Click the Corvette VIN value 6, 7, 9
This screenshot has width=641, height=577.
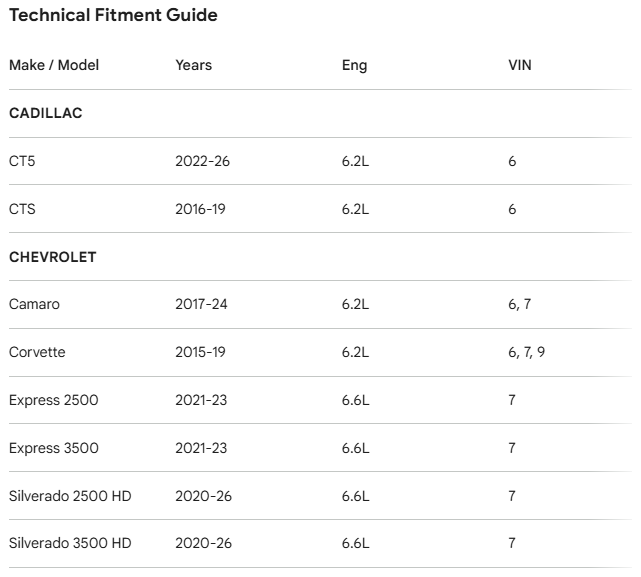tap(526, 352)
